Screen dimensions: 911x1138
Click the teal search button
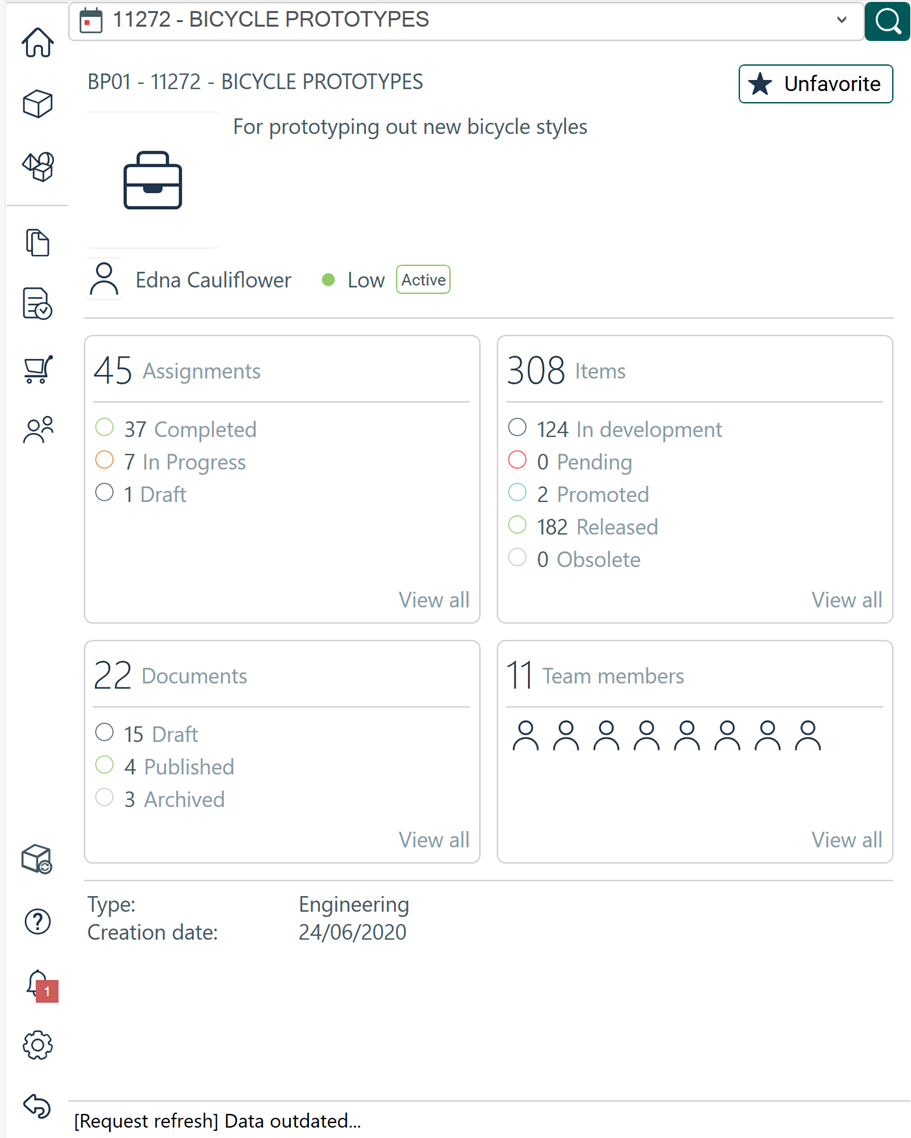[x=887, y=21]
